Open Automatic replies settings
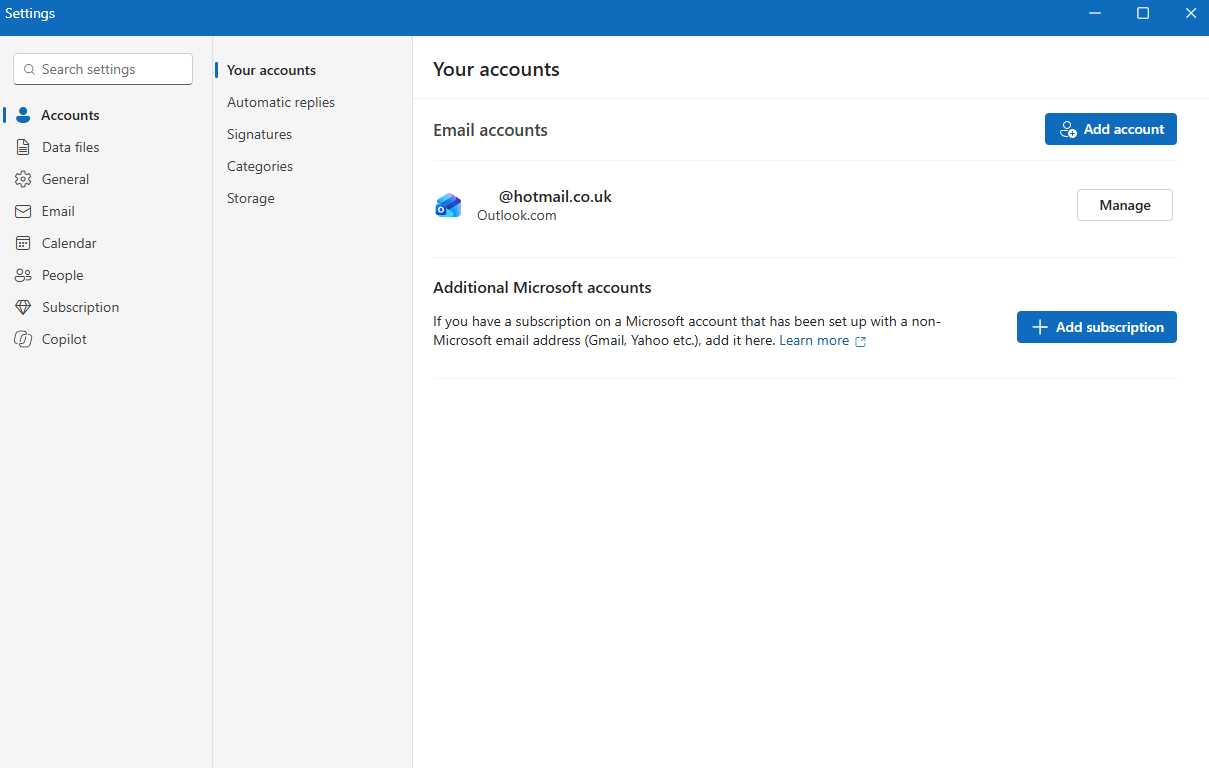1209x768 pixels. coord(281,102)
